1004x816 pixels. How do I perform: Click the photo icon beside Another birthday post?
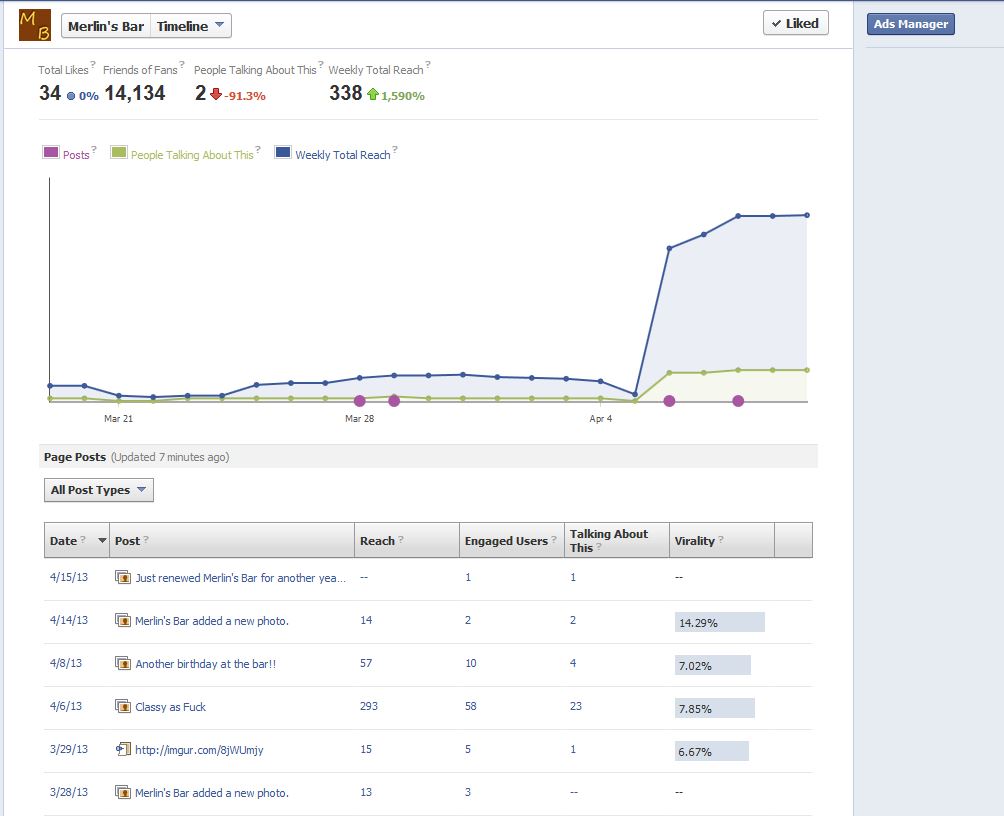tap(123, 663)
